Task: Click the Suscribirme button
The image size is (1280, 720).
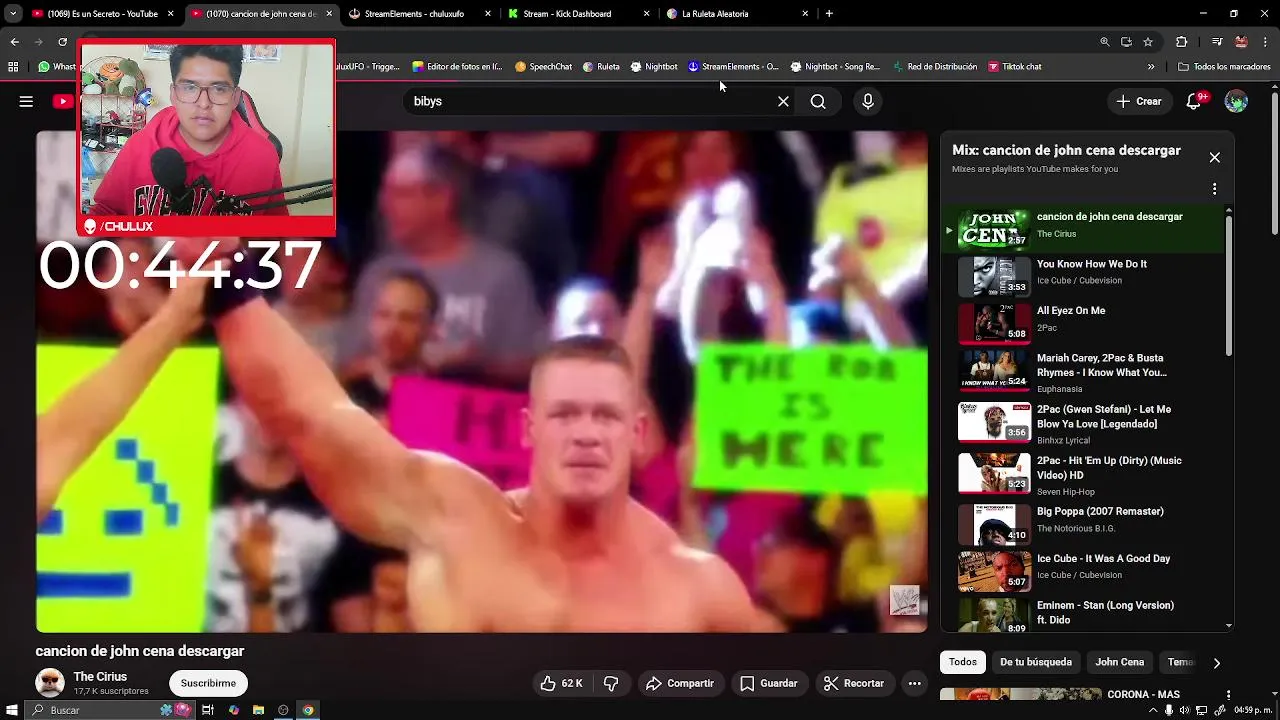Action: click(x=208, y=683)
